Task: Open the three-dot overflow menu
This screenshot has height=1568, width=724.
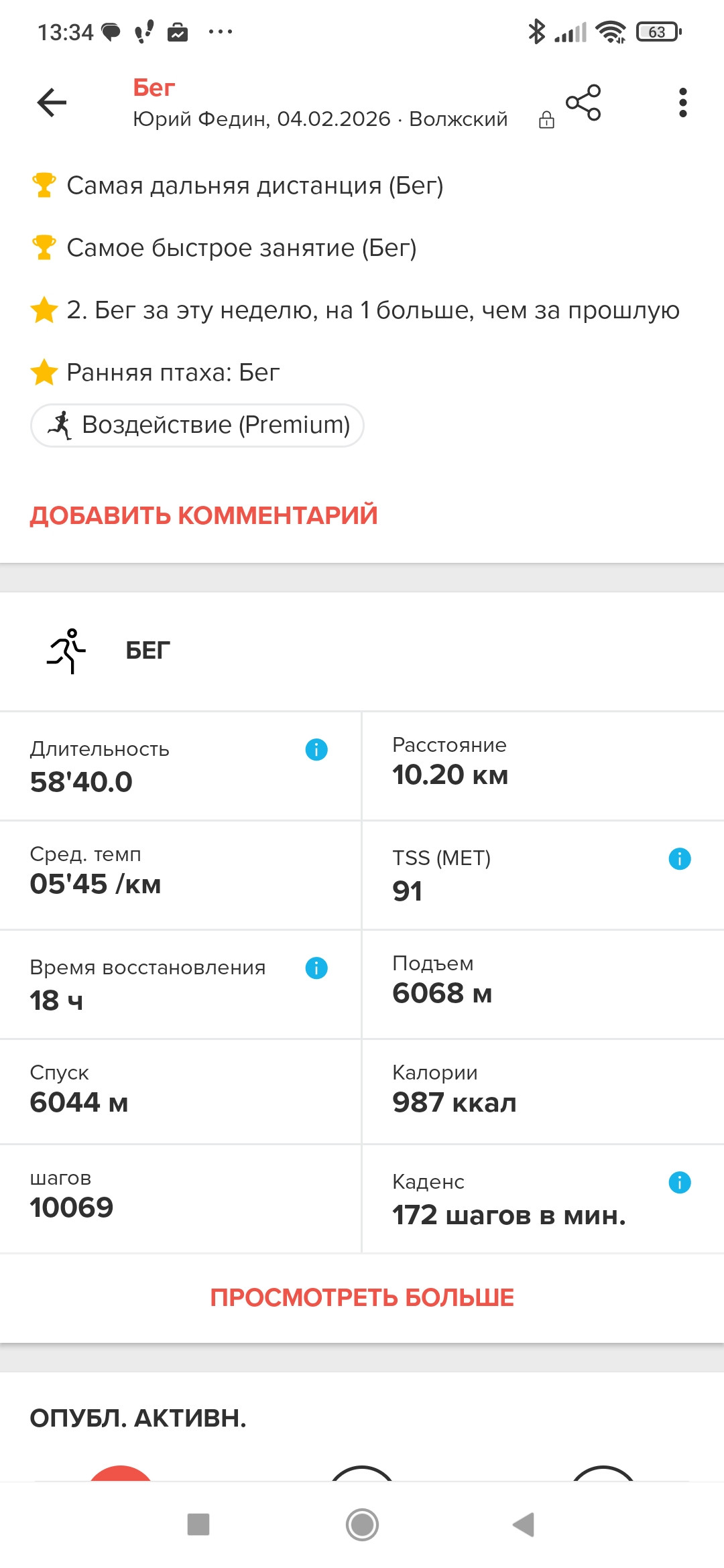Action: pos(682,103)
